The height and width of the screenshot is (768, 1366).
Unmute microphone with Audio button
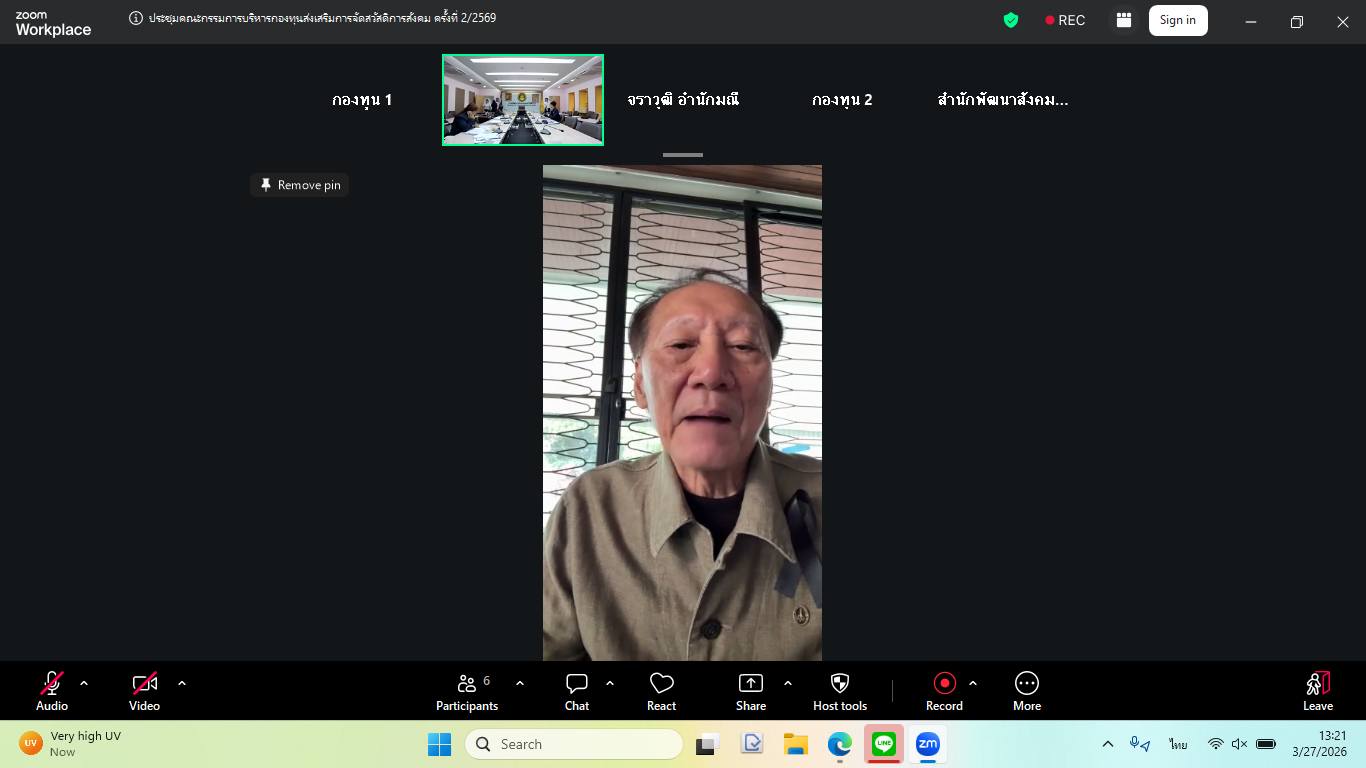point(52,692)
